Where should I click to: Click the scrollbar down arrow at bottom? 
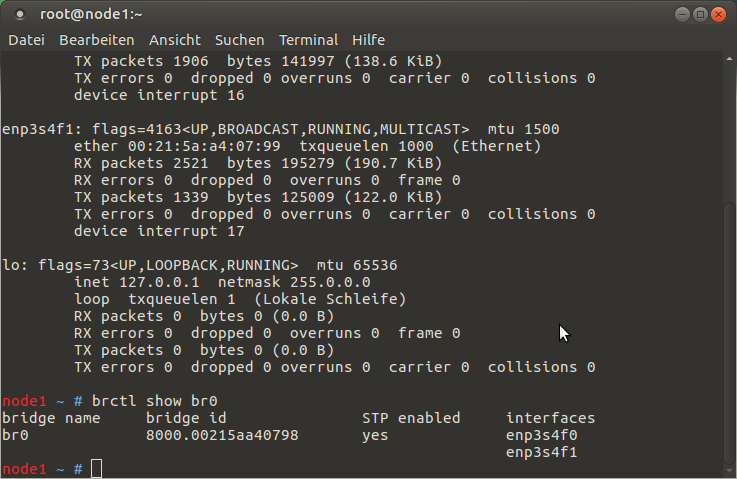click(x=729, y=471)
